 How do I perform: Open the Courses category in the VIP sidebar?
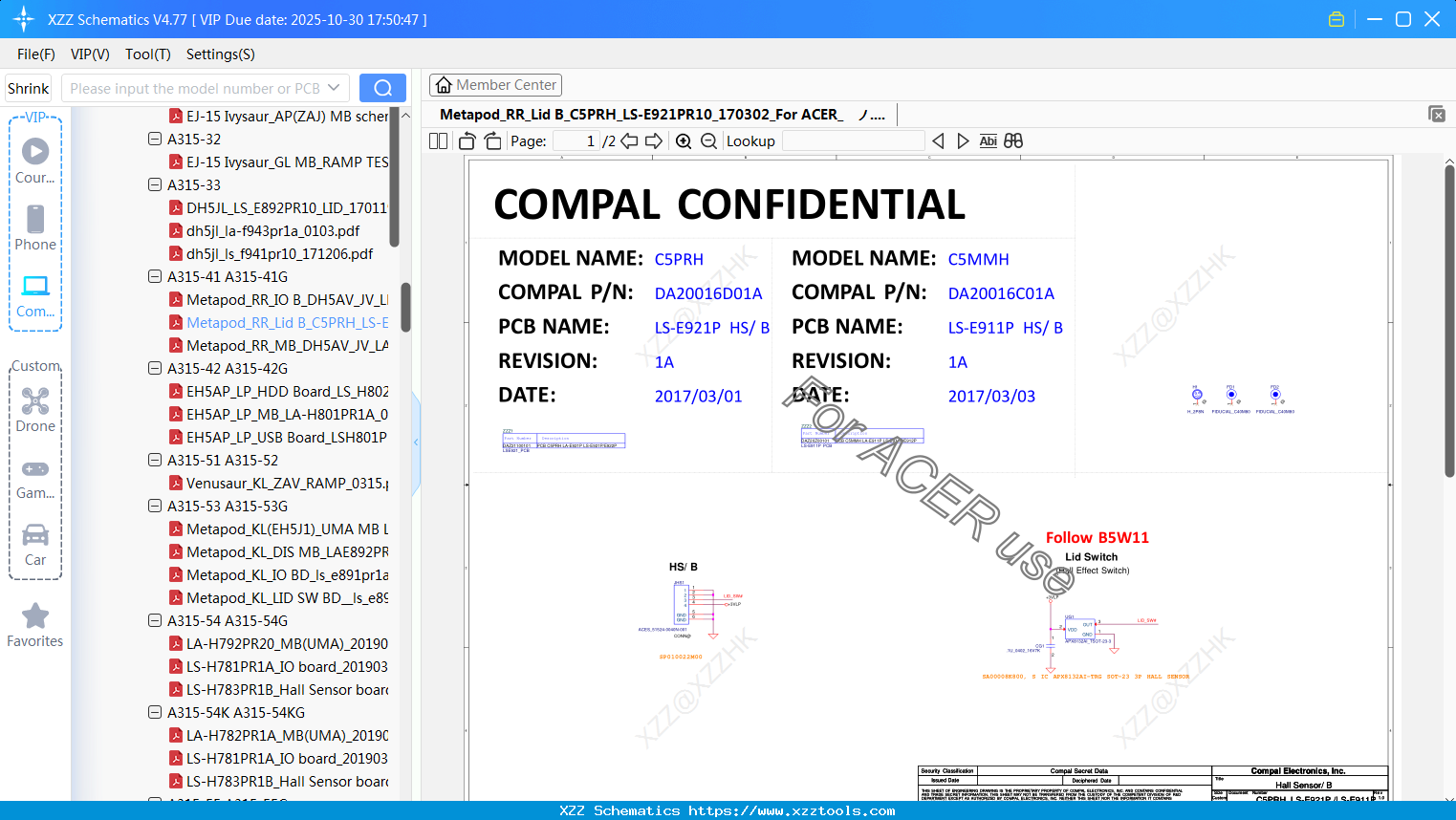(x=35, y=162)
